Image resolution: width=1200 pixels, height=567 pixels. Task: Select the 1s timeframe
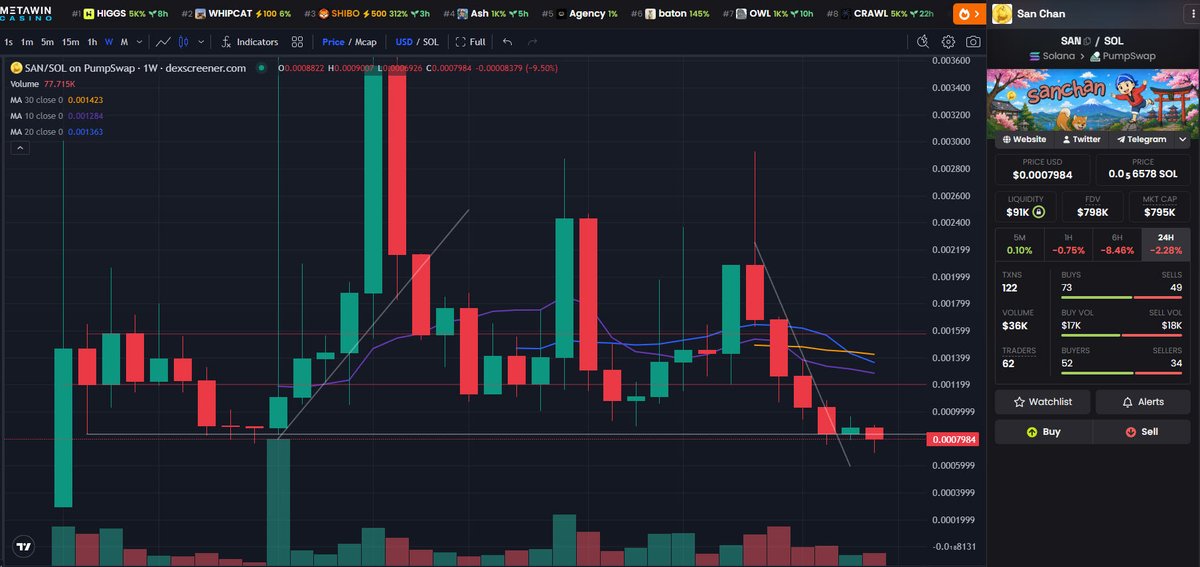9,42
